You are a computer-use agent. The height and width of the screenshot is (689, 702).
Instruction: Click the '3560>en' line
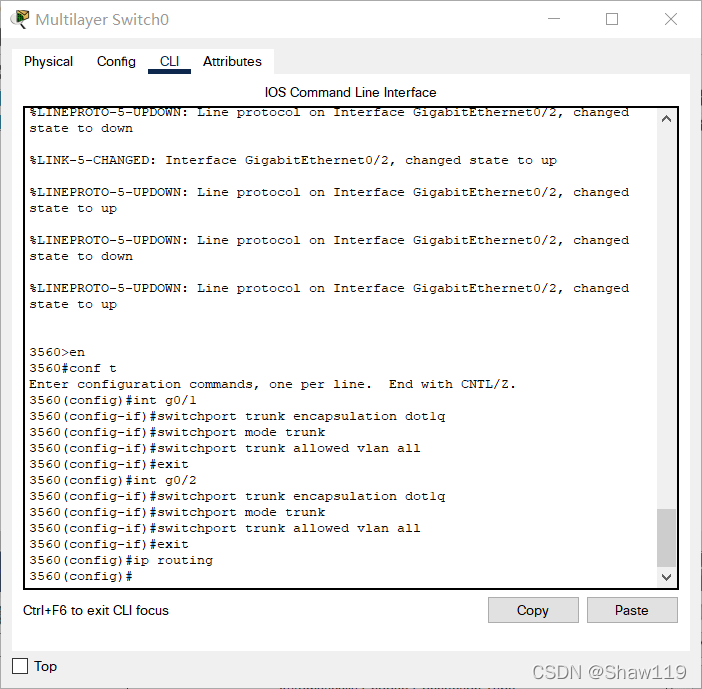click(57, 352)
